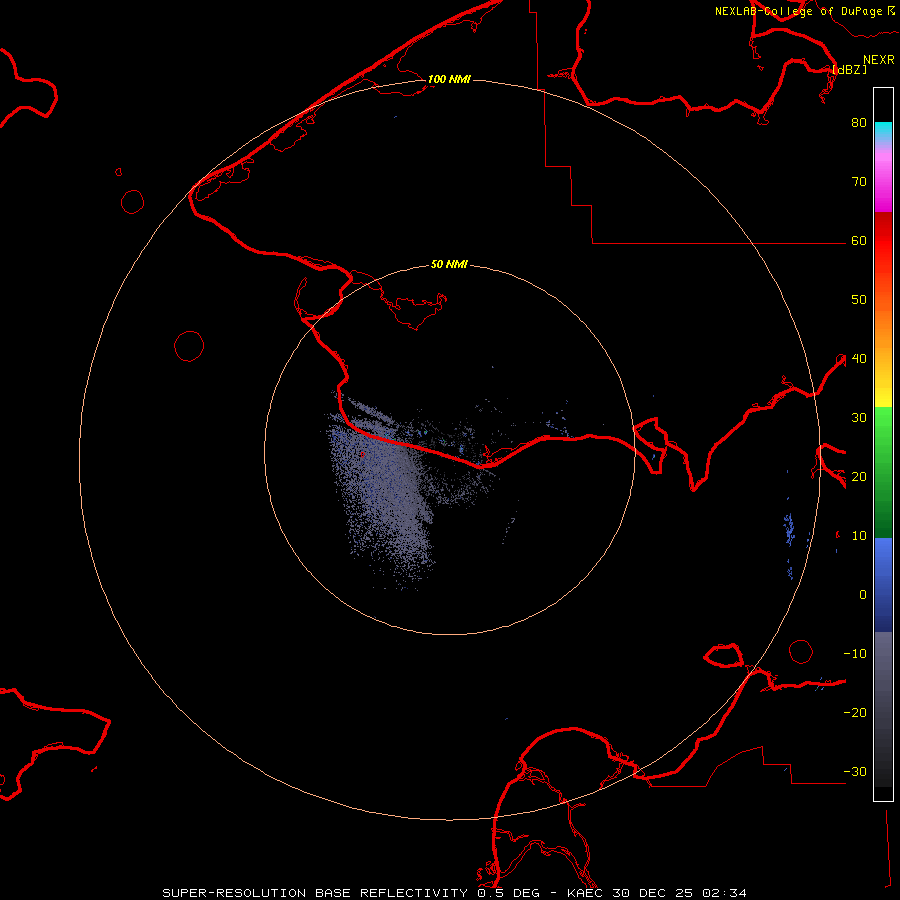Image resolution: width=900 pixels, height=900 pixels.
Task: Click the "100 NMI" range ring label
Action: [x=449, y=79]
